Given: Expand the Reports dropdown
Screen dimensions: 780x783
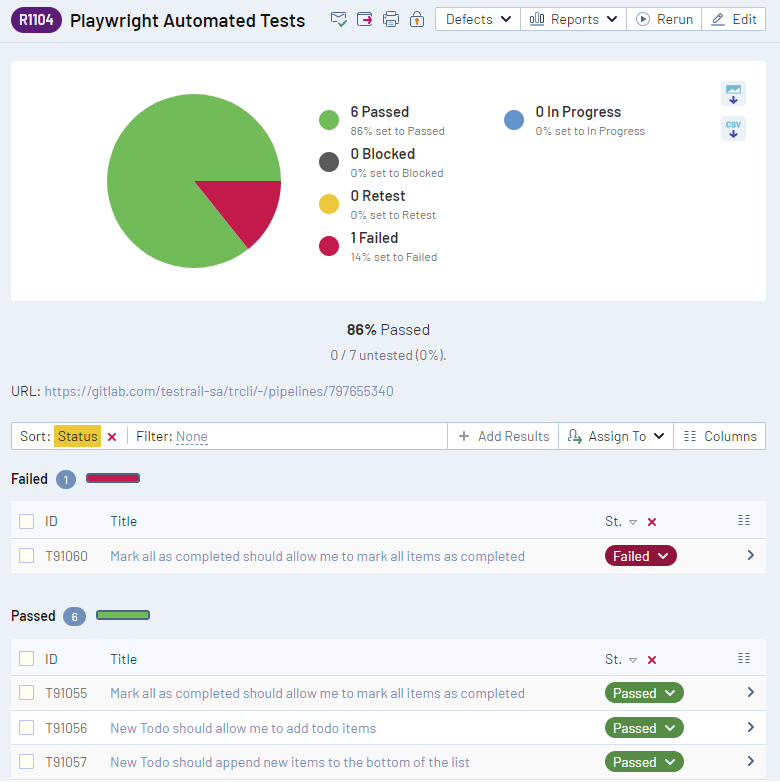Looking at the screenshot, I should pyautogui.click(x=573, y=19).
